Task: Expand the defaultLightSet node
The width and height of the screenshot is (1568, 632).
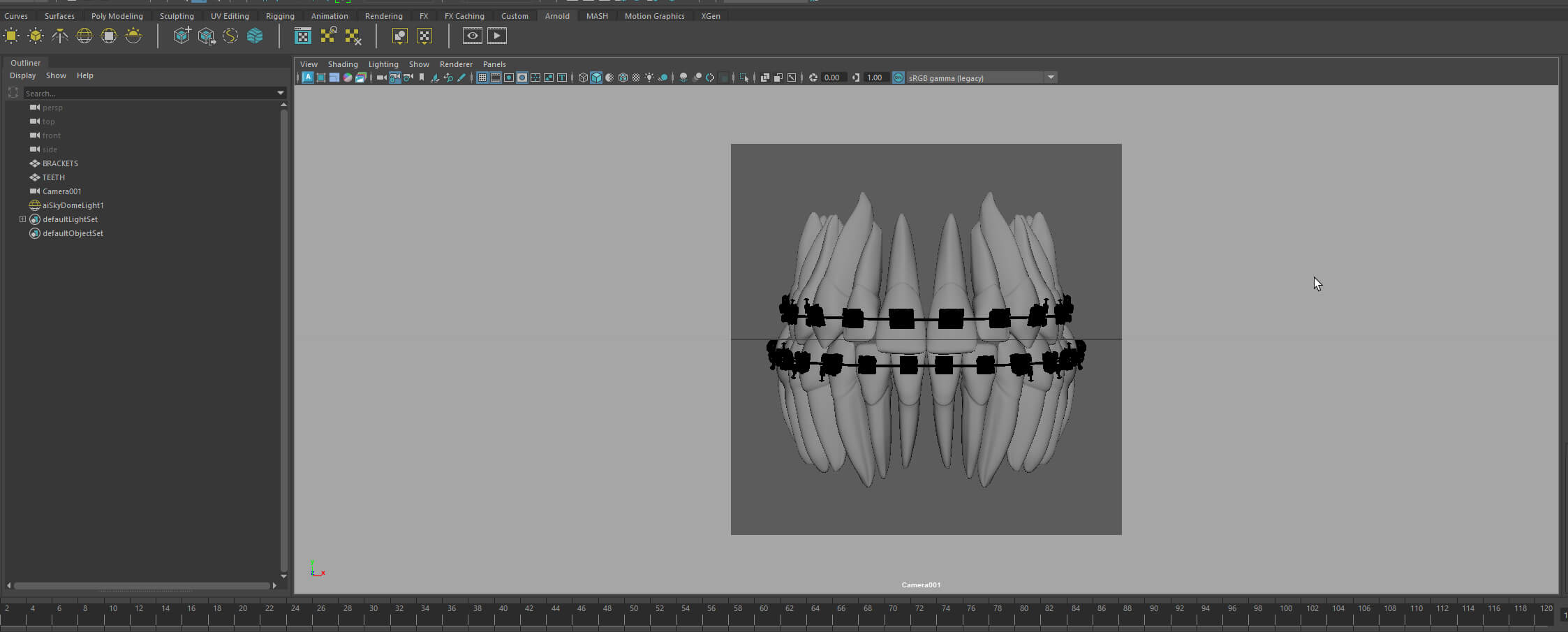Action: [x=22, y=219]
